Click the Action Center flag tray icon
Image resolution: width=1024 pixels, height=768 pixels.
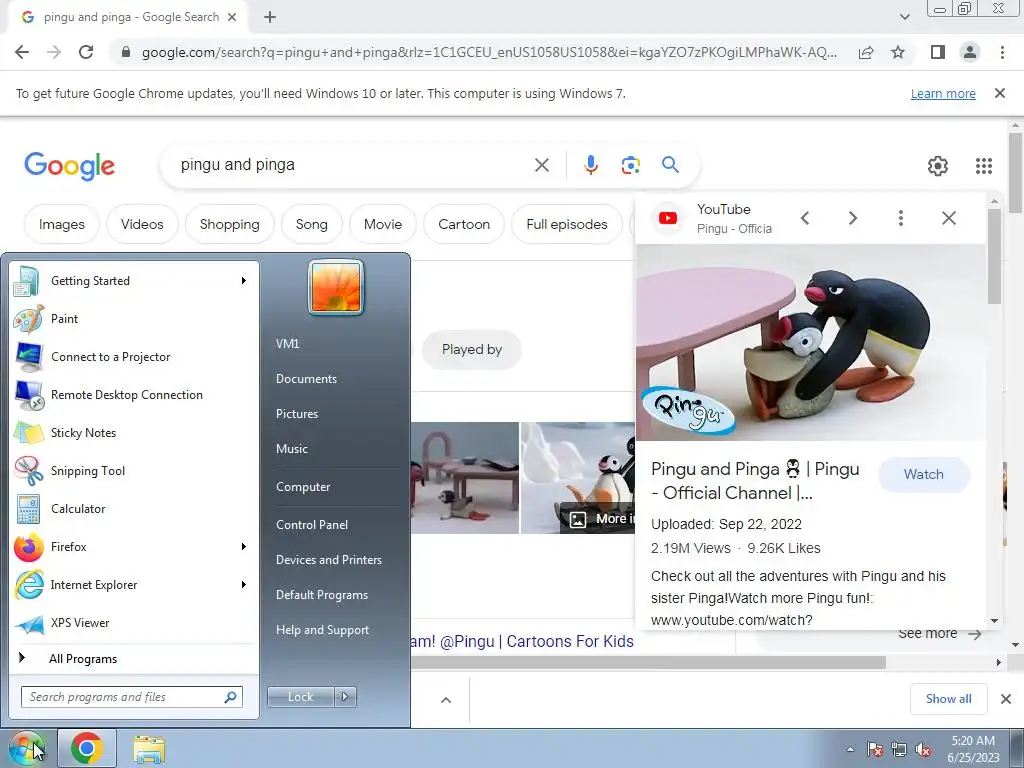point(875,750)
